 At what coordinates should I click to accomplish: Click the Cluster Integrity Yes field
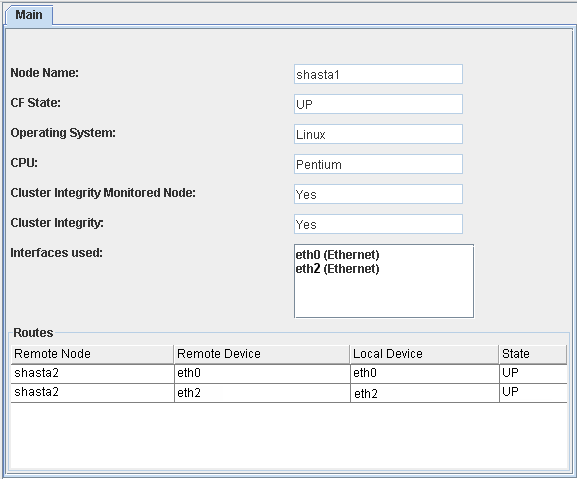coord(378,224)
